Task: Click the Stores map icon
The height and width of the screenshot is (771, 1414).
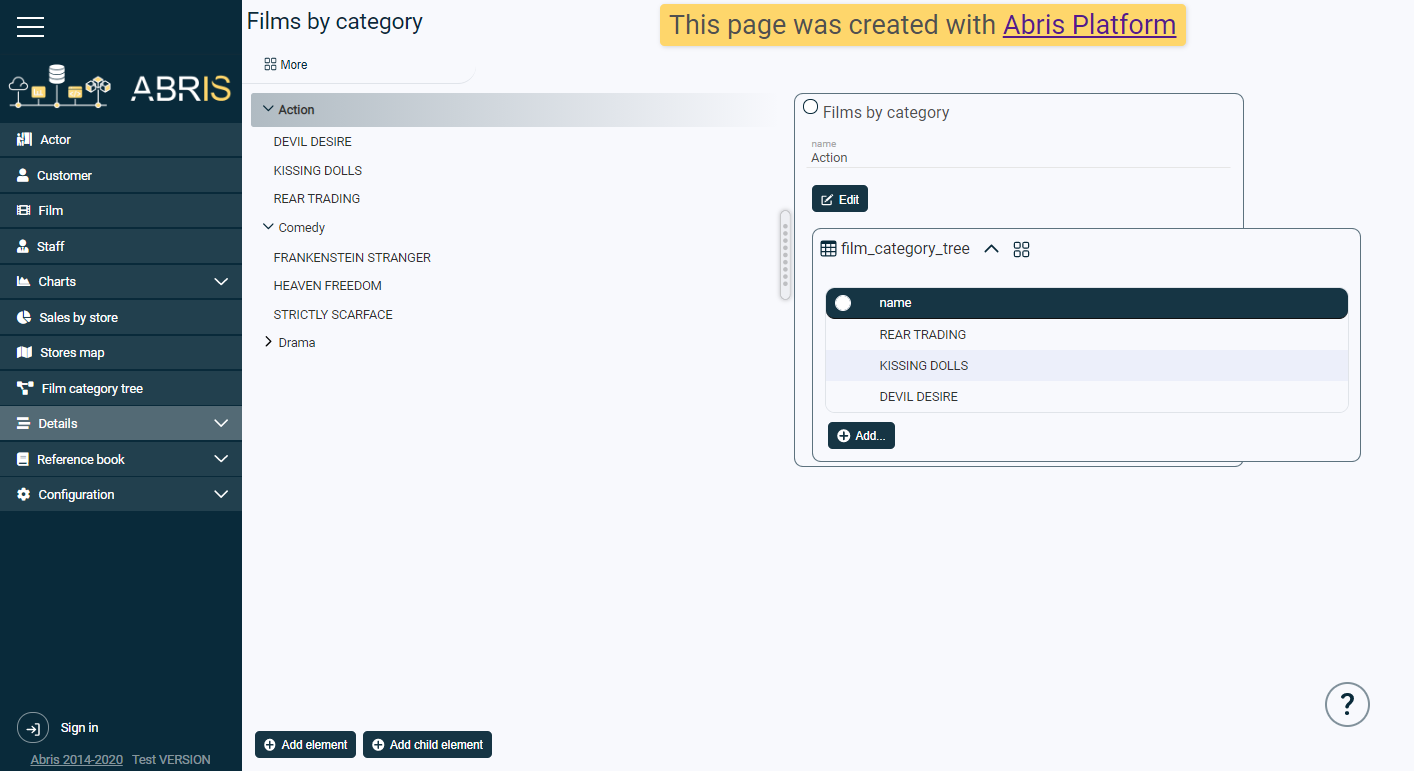Action: point(25,353)
